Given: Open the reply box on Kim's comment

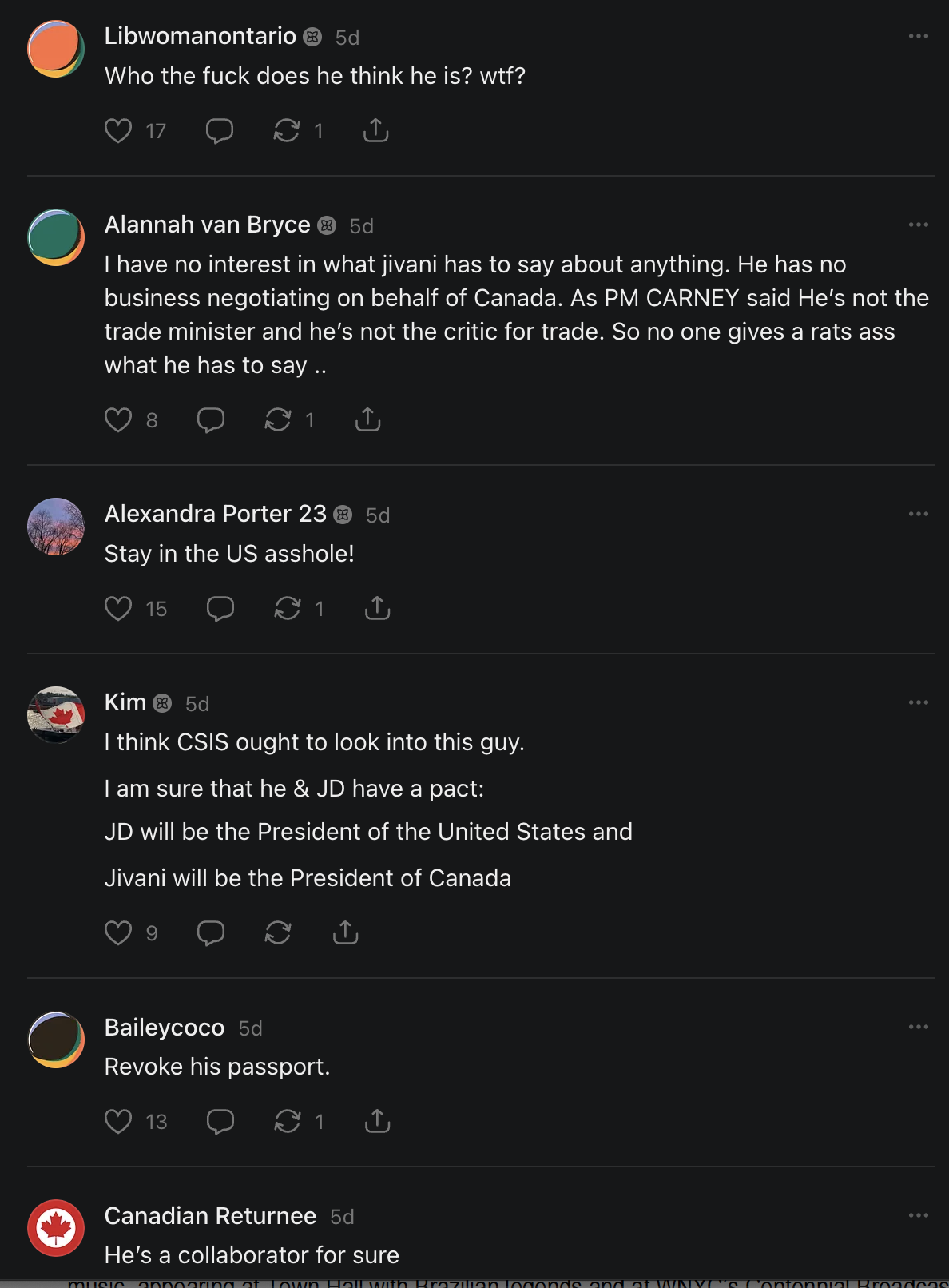Looking at the screenshot, I should click(x=210, y=932).
